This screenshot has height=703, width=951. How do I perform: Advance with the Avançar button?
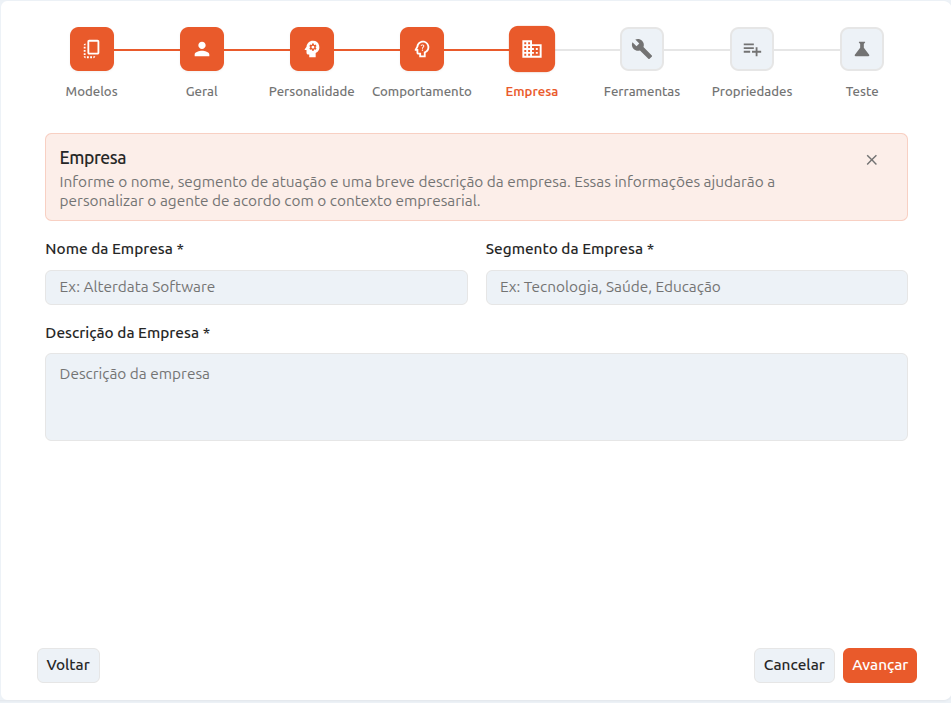click(x=879, y=665)
